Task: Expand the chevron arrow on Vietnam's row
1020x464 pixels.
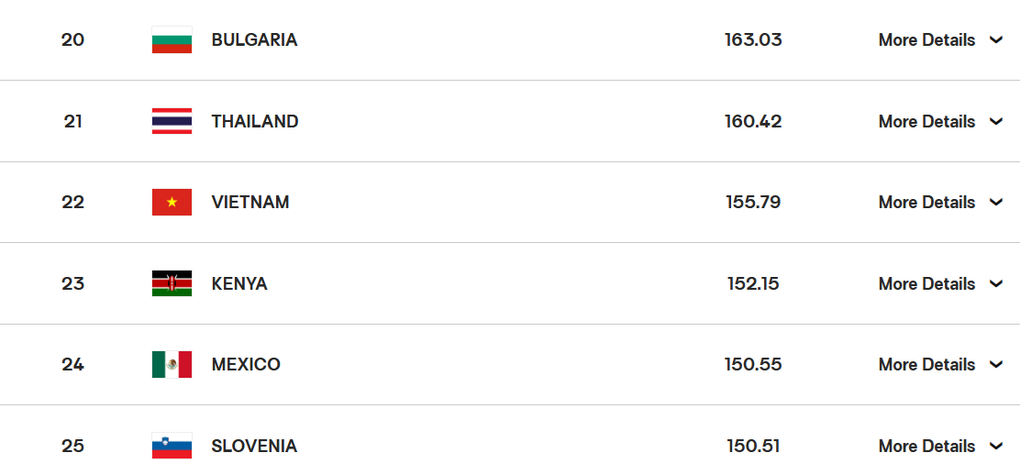Action: [x=996, y=202]
